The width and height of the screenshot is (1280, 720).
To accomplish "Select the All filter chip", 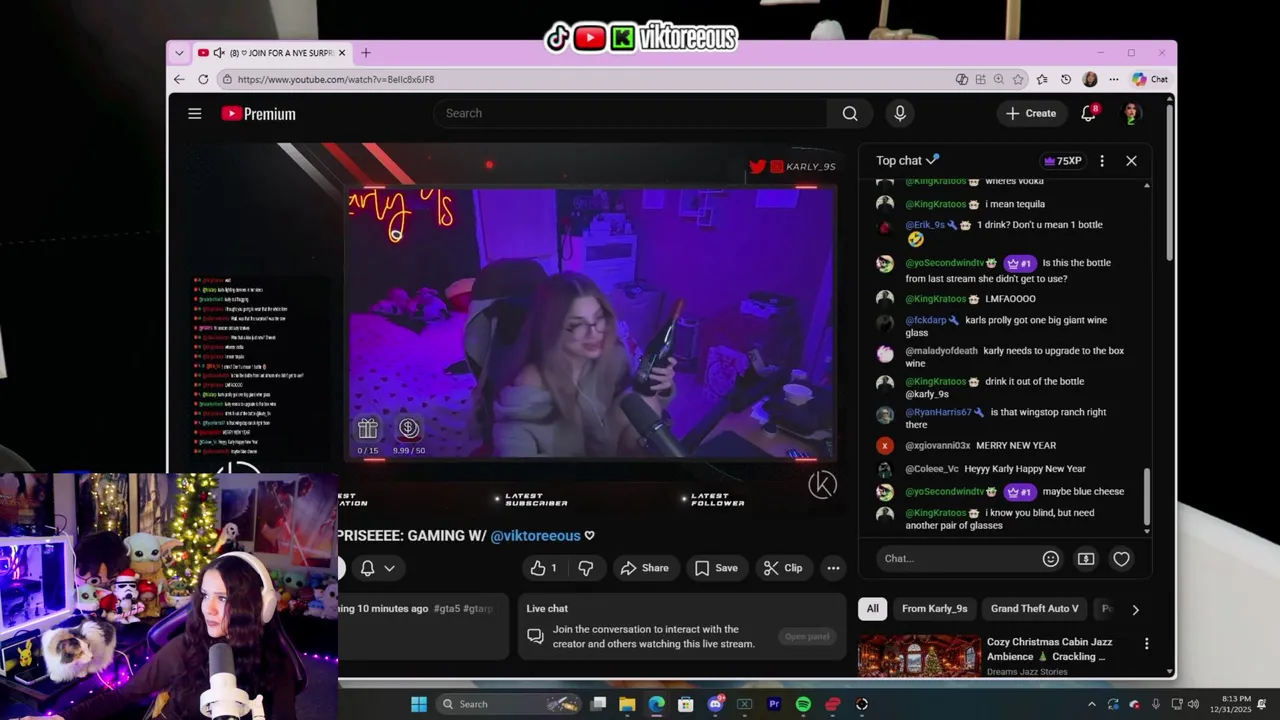I will tap(872, 609).
